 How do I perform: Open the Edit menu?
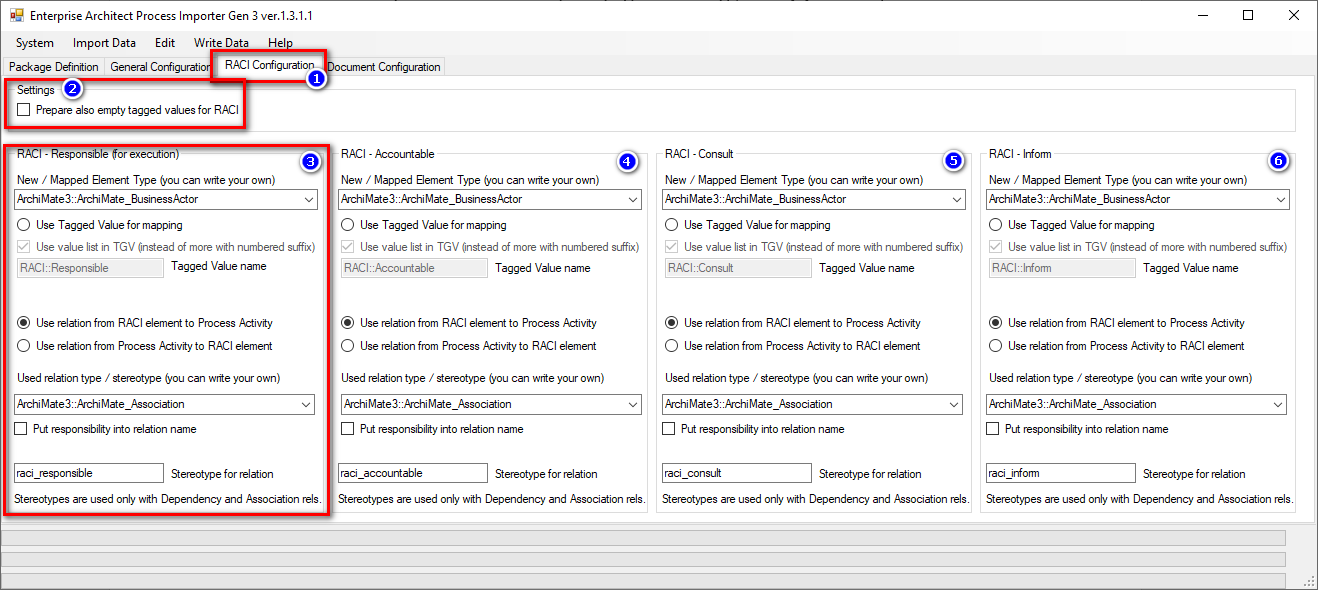[x=165, y=43]
